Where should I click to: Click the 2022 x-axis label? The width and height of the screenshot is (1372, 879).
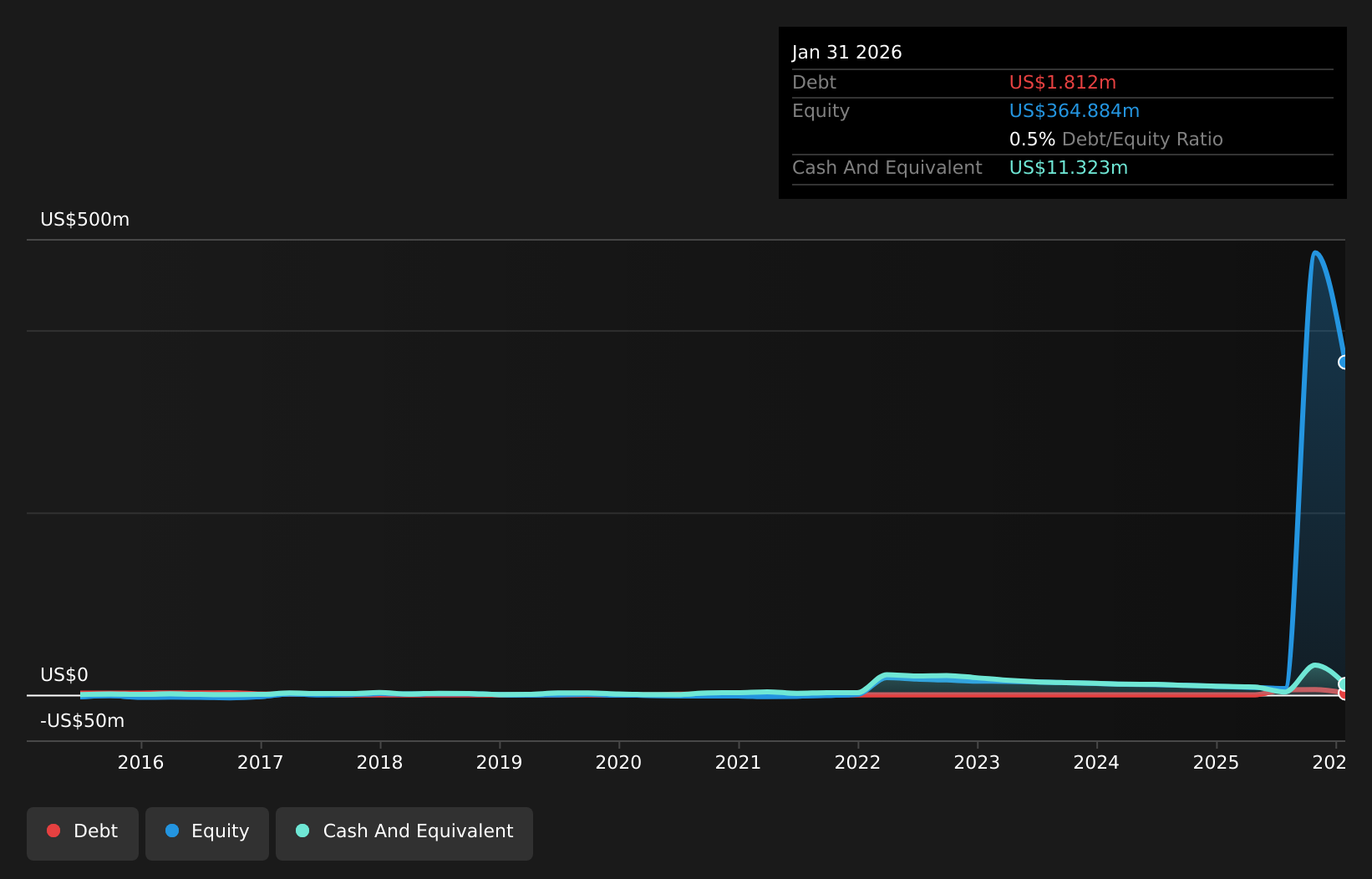858,763
